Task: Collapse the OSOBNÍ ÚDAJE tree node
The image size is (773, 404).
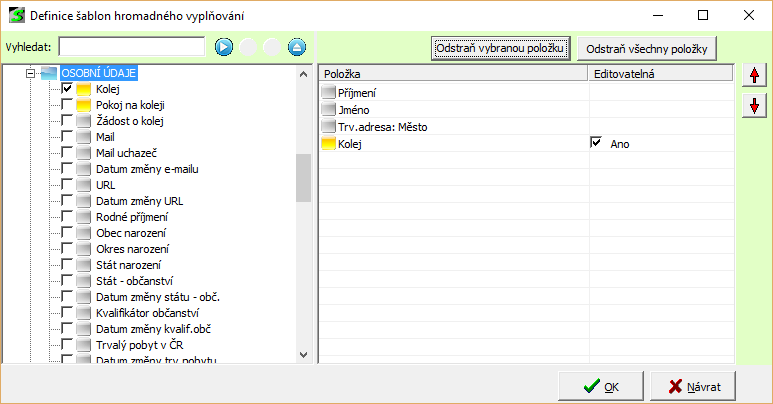Action: pos(31,74)
